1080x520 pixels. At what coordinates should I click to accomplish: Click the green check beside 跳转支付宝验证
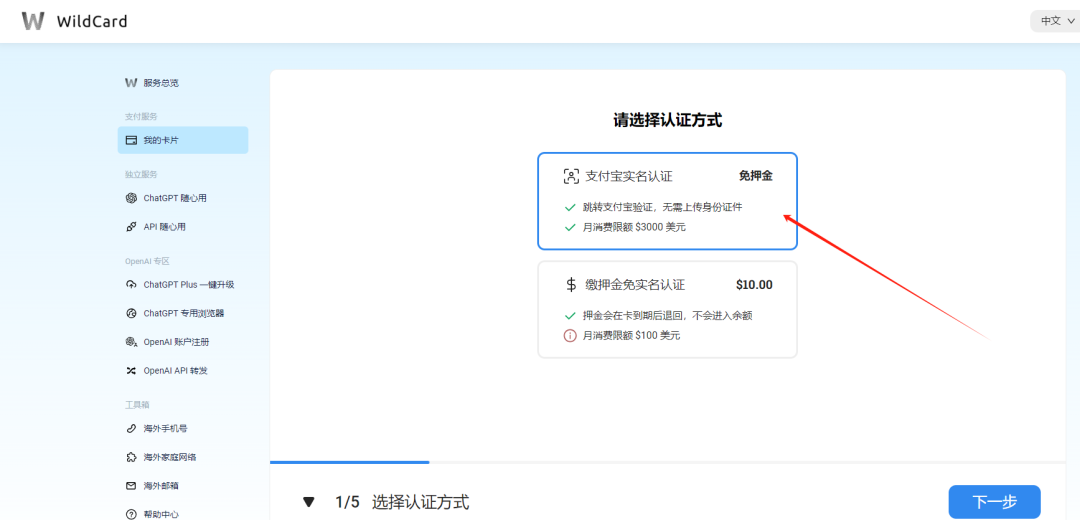[x=570, y=207]
